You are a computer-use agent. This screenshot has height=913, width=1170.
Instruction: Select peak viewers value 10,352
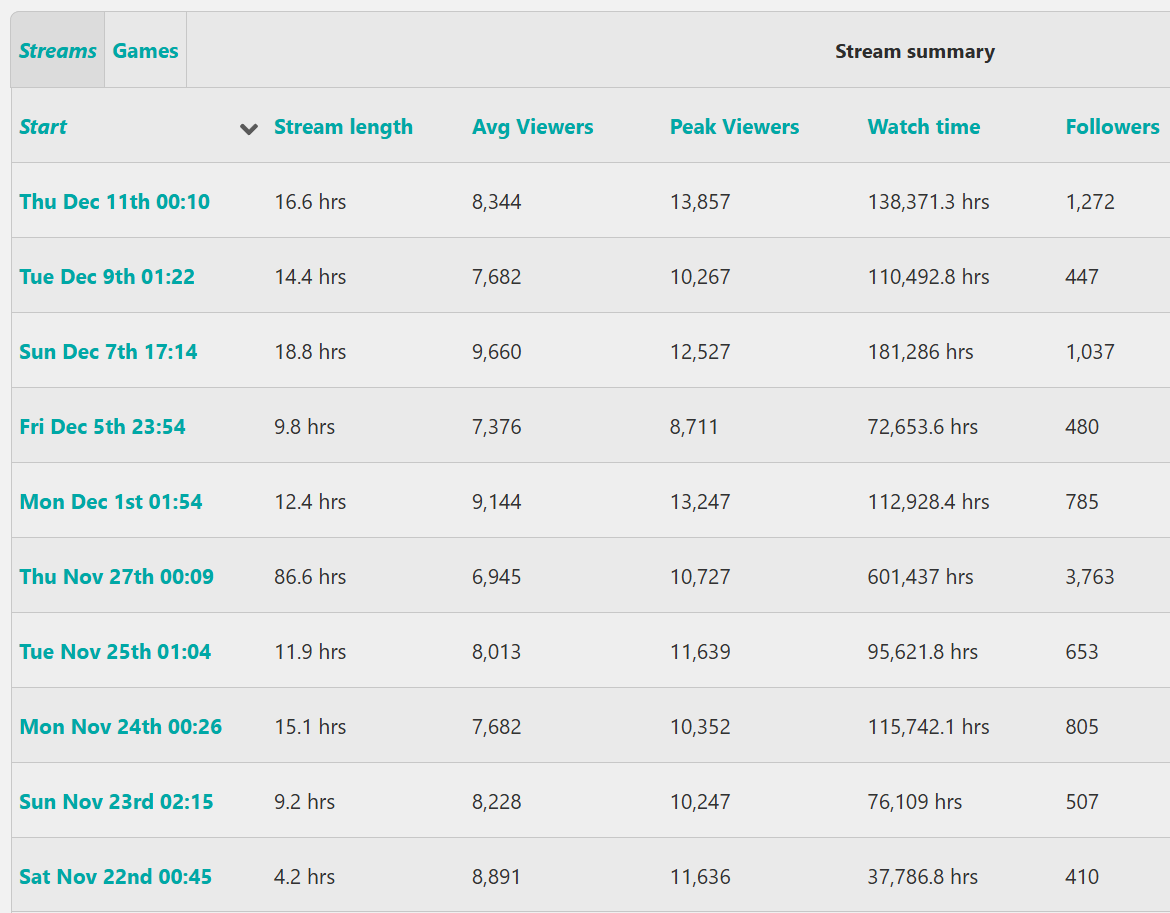700,727
